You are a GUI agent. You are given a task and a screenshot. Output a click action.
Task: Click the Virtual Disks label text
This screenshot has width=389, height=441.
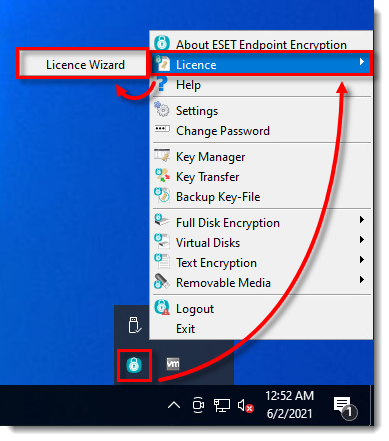click(x=208, y=243)
